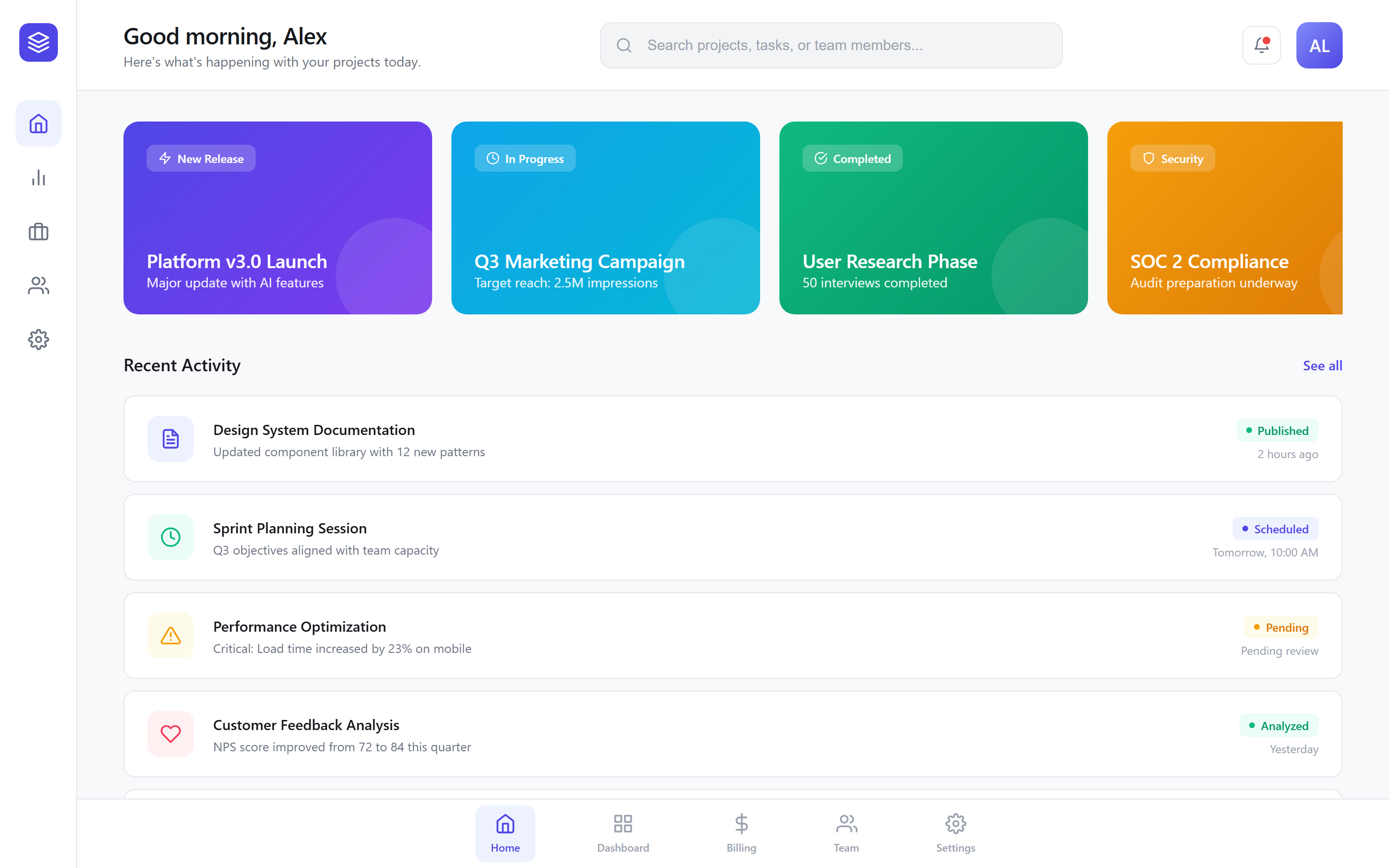The width and height of the screenshot is (1389, 868).
Task: Click '50 interviews completed' subtitle
Action: coord(875,283)
